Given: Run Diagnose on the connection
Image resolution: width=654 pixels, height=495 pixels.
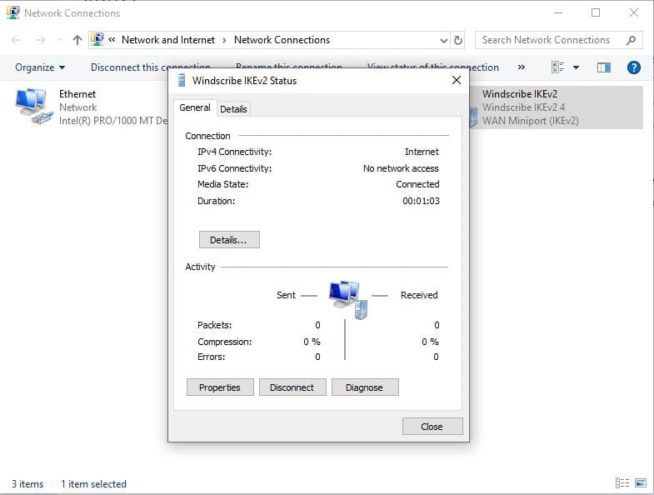Looking at the screenshot, I should point(365,387).
